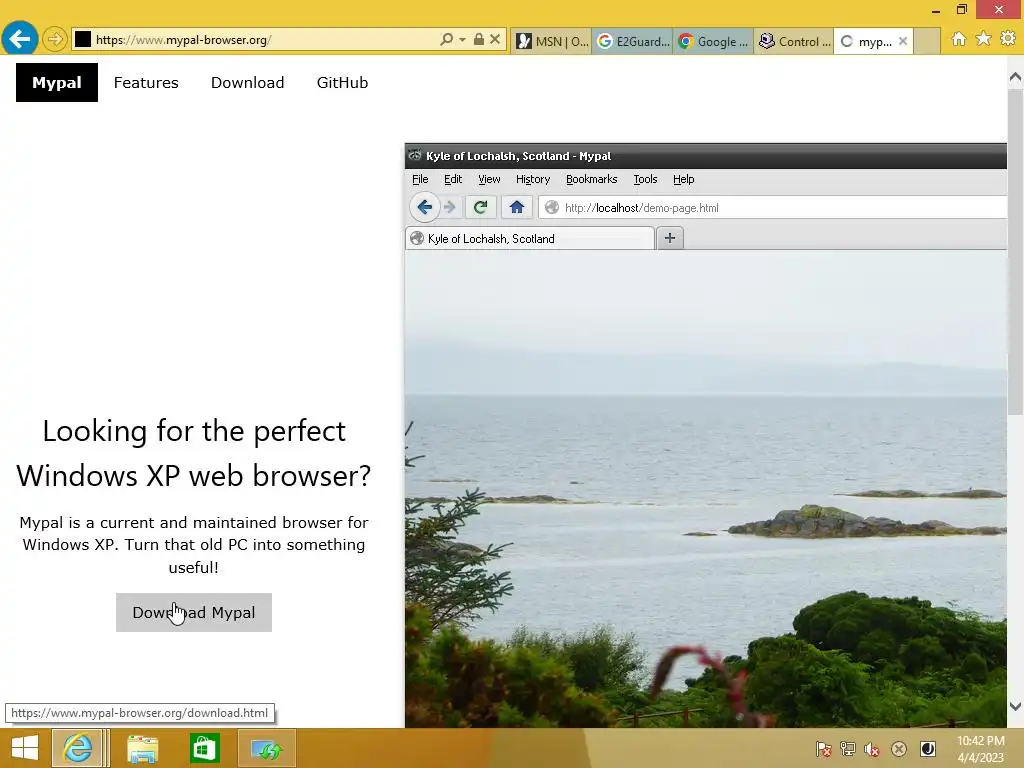Close the mypal tab
This screenshot has height=768, width=1024.
[x=903, y=42]
